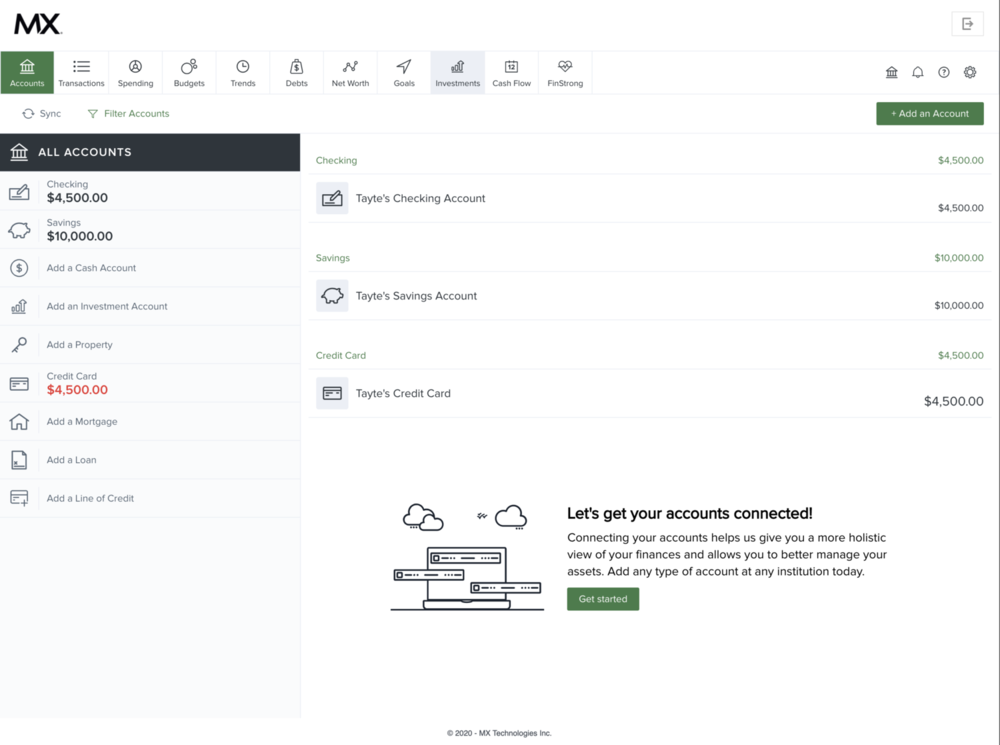
Task: Open the Budgets tab
Action: tap(189, 73)
